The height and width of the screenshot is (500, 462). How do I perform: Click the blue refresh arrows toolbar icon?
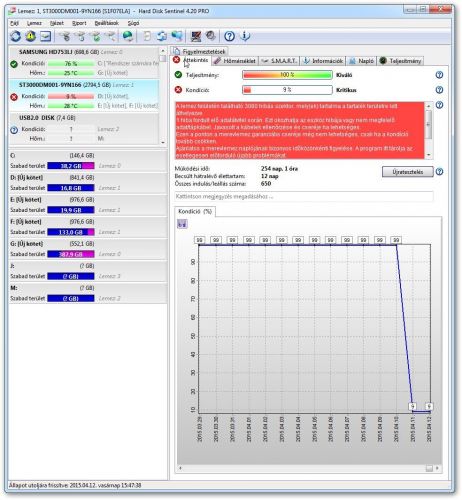coord(15,36)
